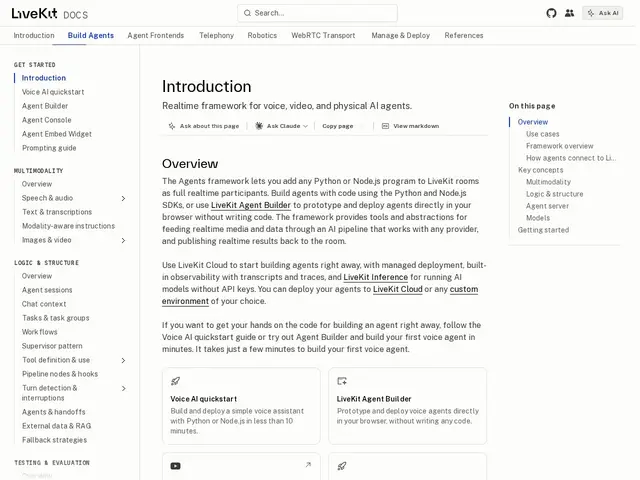
Task: Follow the LiveKit Agent Builder inline link
Action: coord(251,205)
